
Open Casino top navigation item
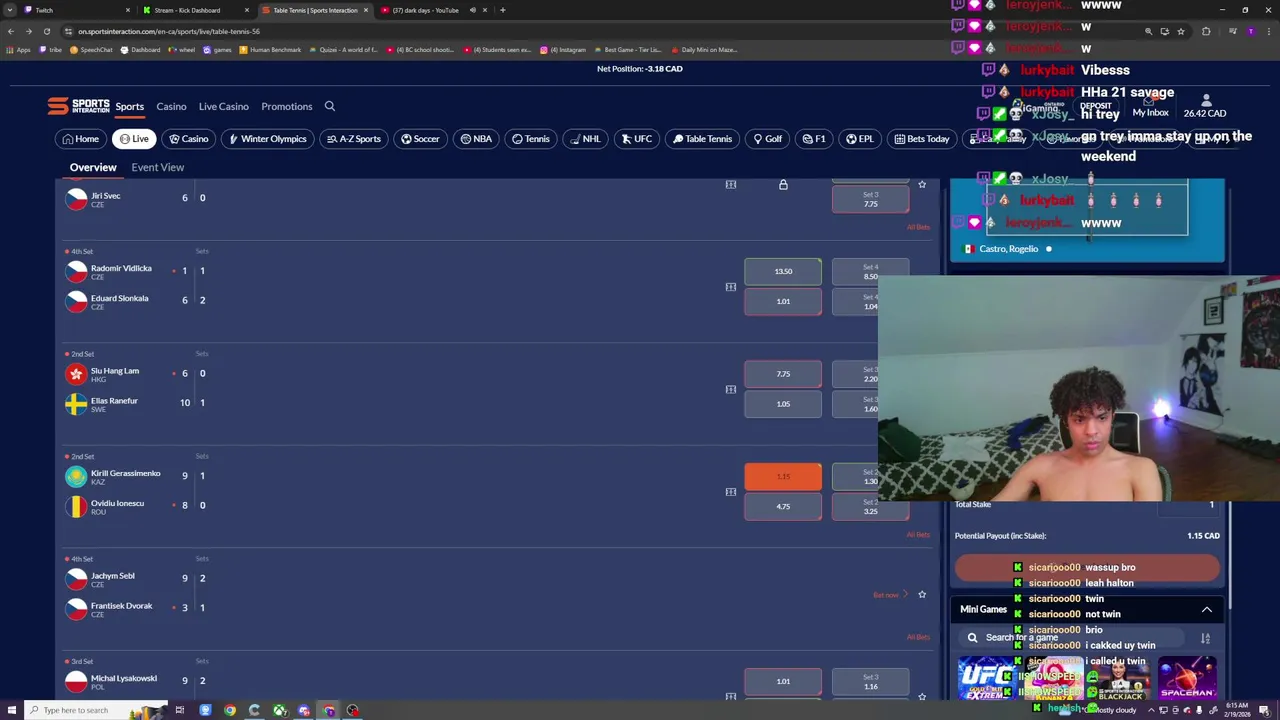[x=171, y=106]
